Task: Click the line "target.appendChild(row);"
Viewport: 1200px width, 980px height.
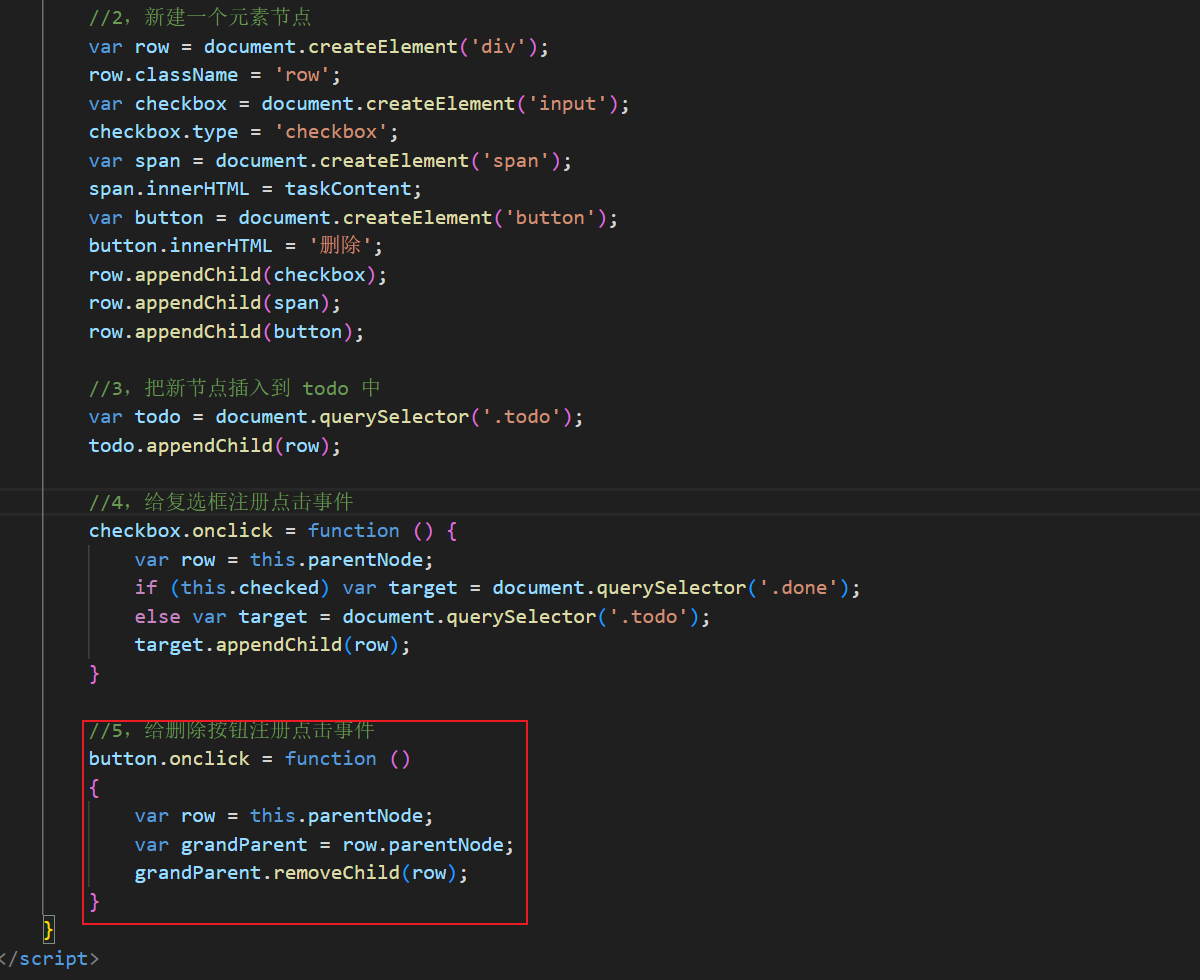Action: coord(273,645)
